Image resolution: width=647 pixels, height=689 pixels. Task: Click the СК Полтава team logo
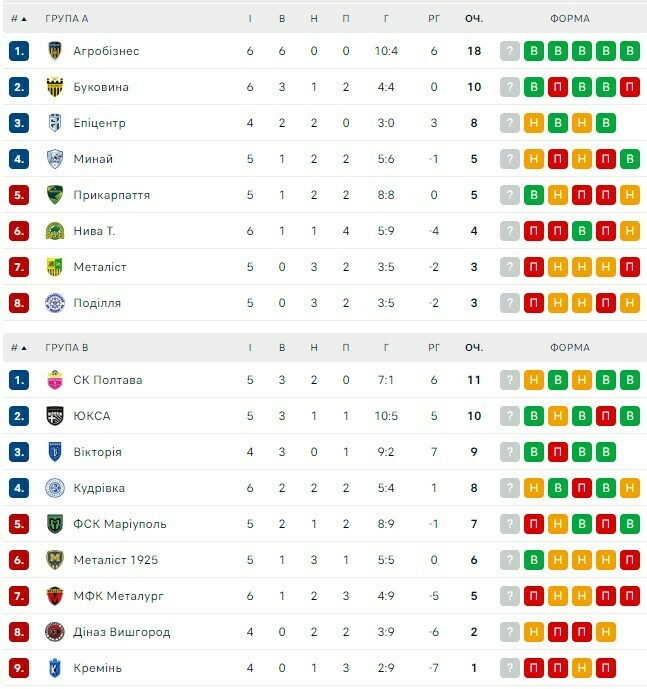(55, 380)
